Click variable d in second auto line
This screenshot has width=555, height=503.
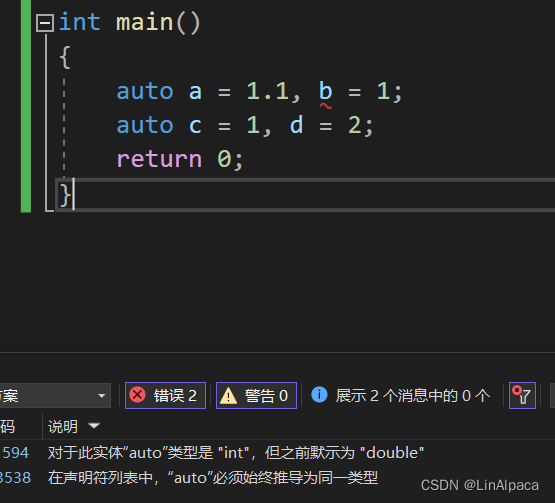point(296,125)
